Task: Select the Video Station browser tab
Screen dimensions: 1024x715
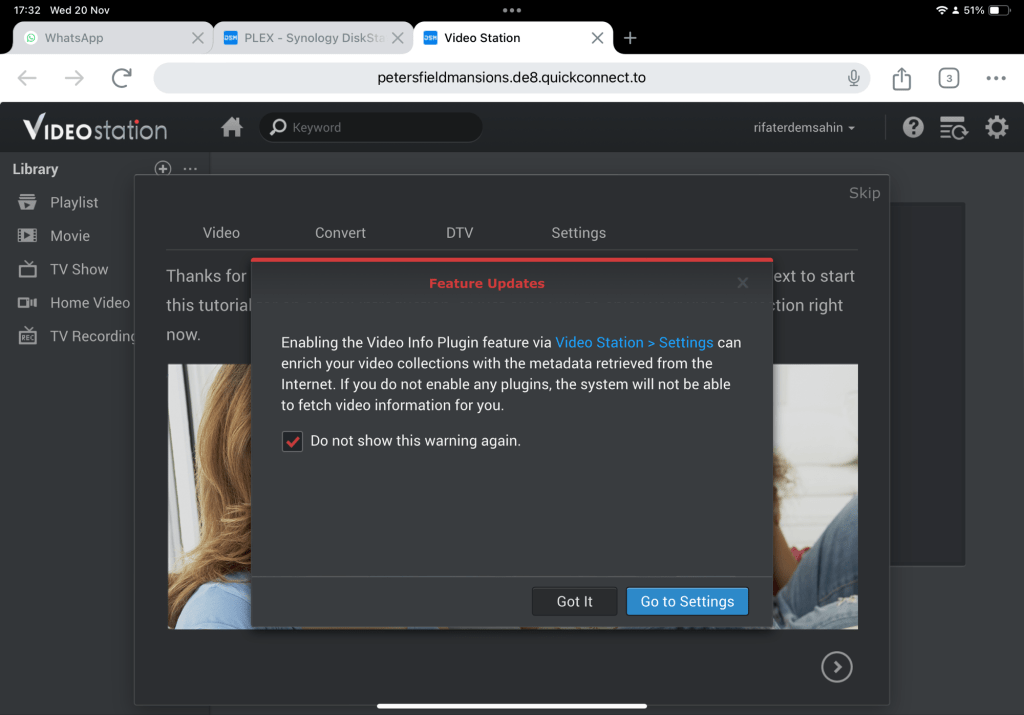Action: [x=513, y=38]
